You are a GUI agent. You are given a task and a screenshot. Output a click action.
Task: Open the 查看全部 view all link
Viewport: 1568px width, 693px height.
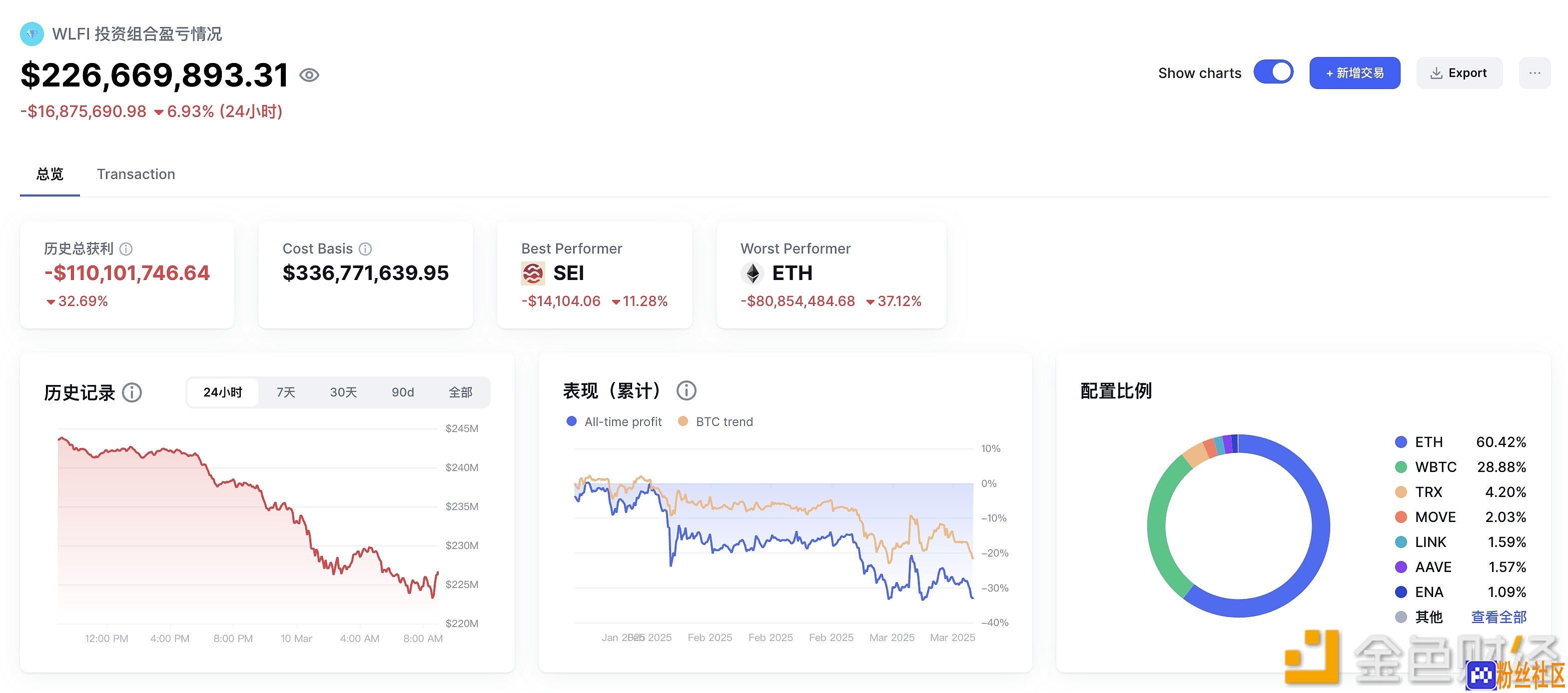1499,617
